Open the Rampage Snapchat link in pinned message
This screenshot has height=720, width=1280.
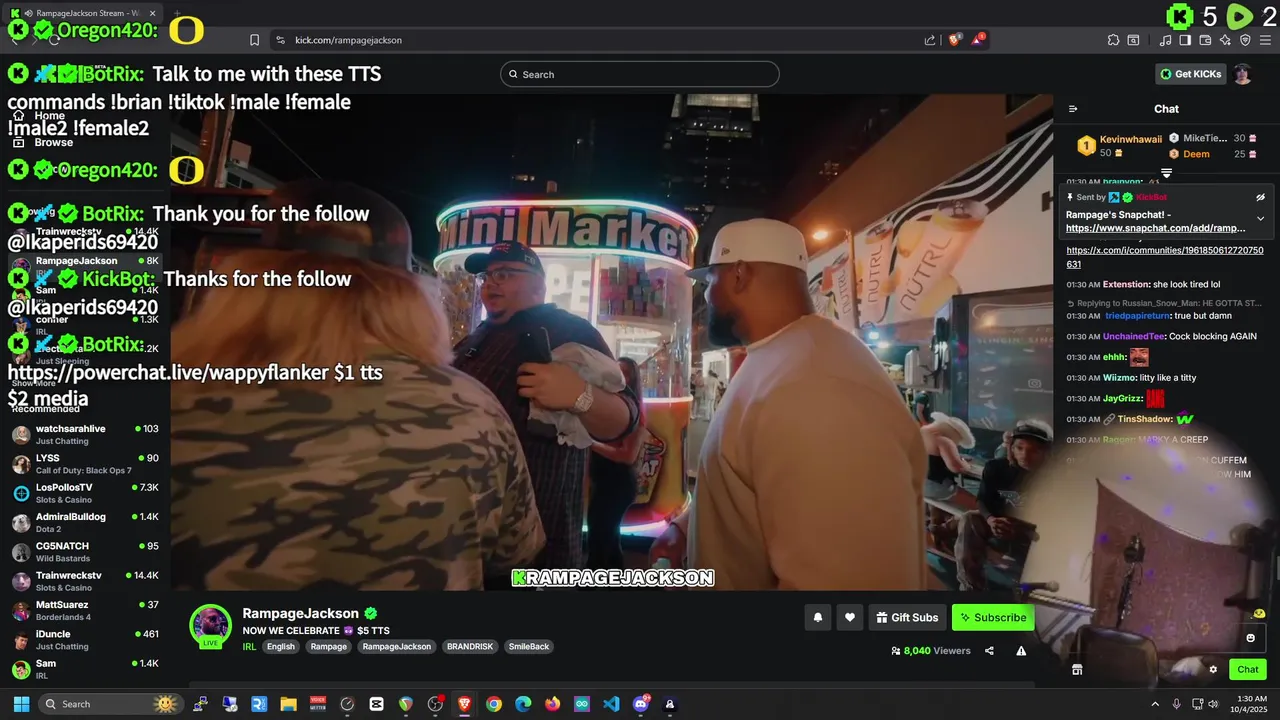tap(1156, 228)
